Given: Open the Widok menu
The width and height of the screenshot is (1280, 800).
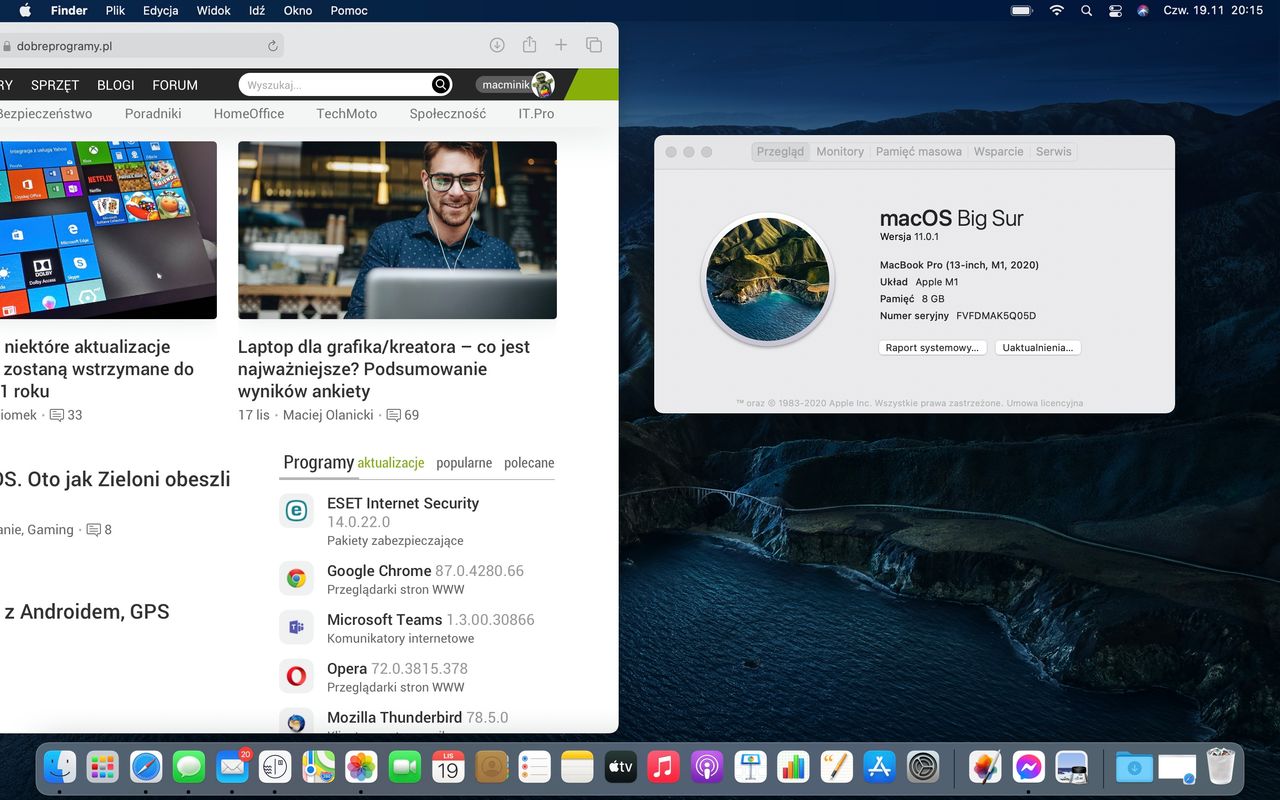Looking at the screenshot, I should coord(214,11).
